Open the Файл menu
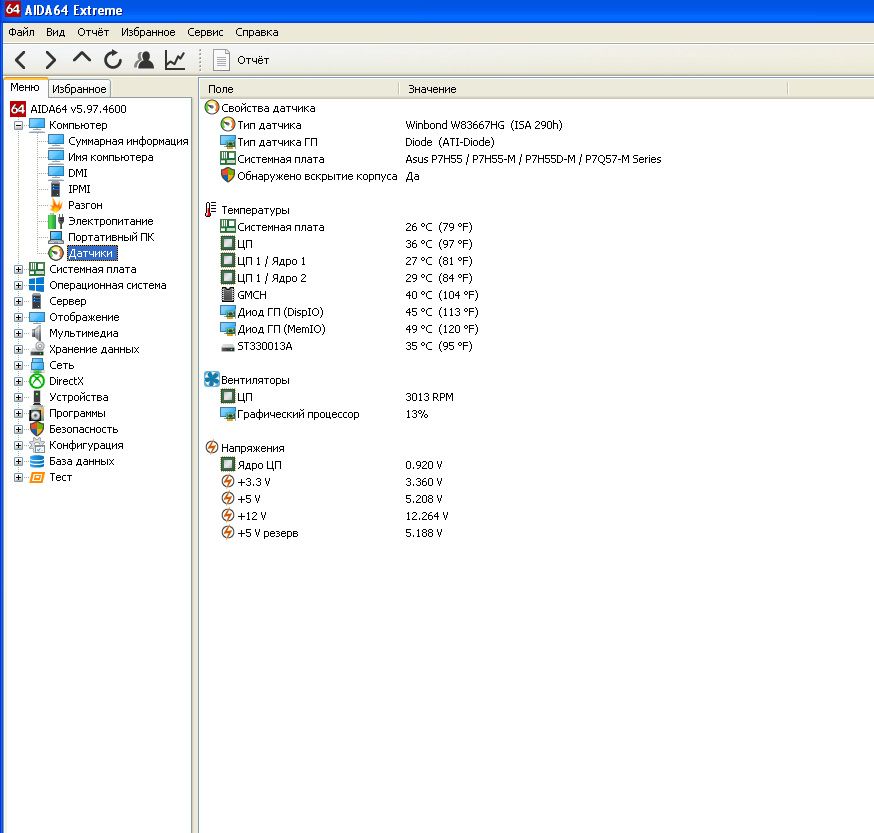 (21, 32)
